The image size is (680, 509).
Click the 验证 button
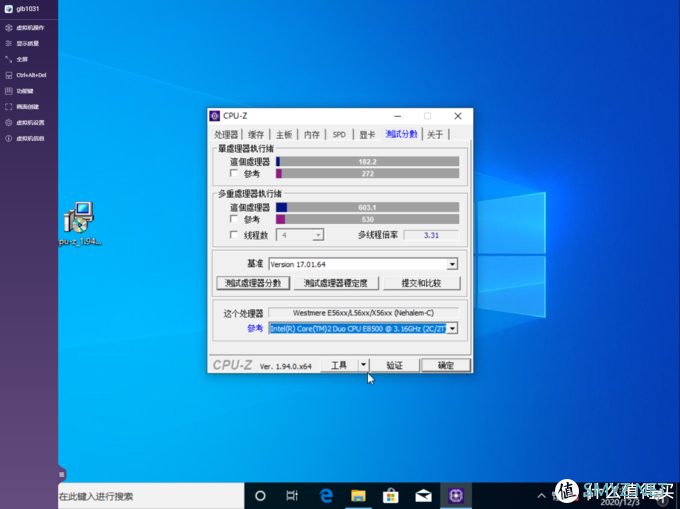pos(394,365)
